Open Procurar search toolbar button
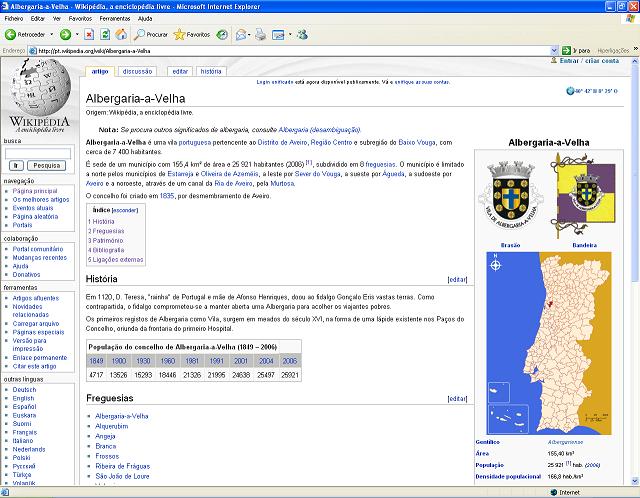Screen dimensions: 640x498 tap(151, 35)
